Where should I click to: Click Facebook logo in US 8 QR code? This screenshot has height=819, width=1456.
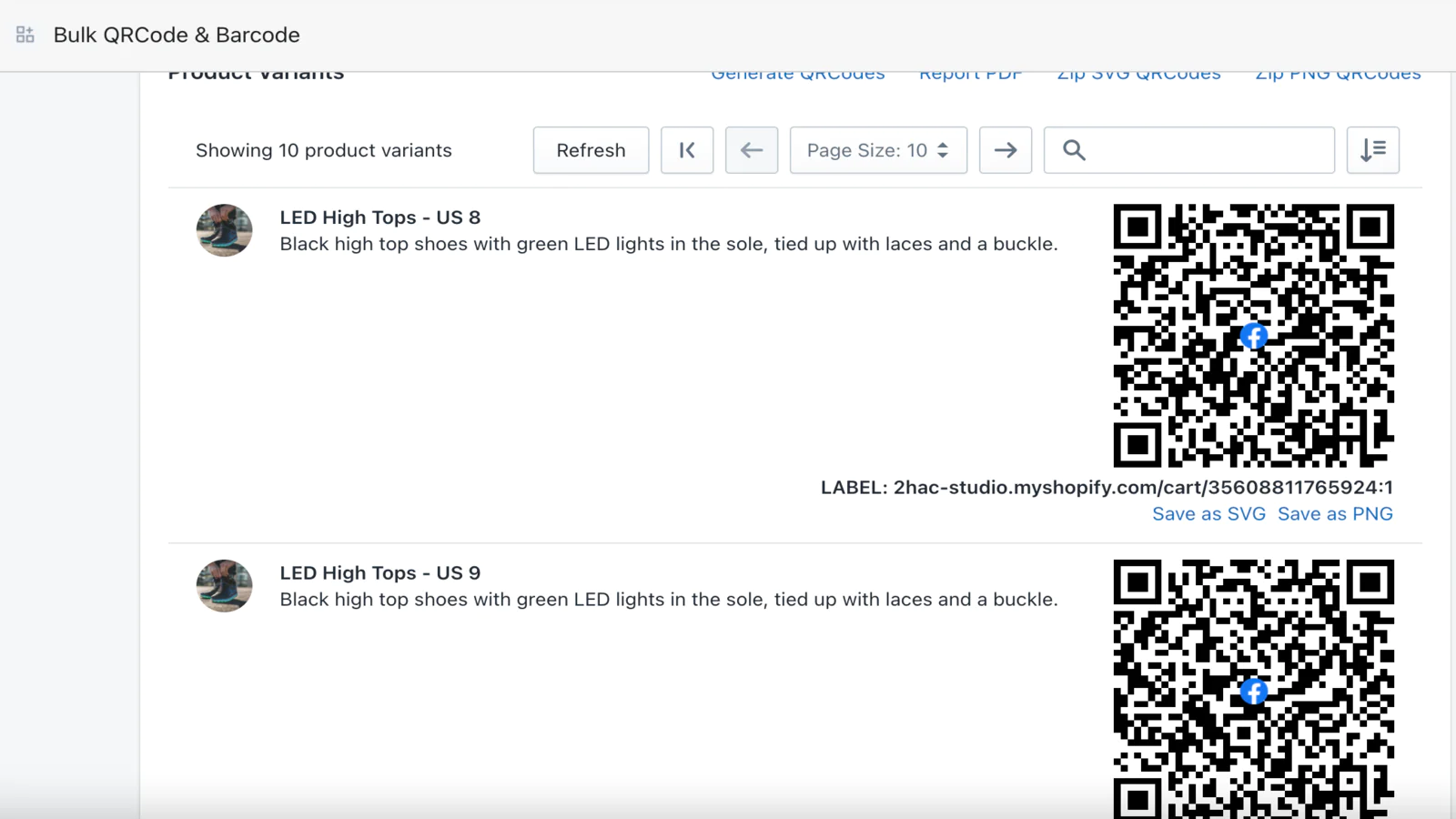tap(1254, 336)
